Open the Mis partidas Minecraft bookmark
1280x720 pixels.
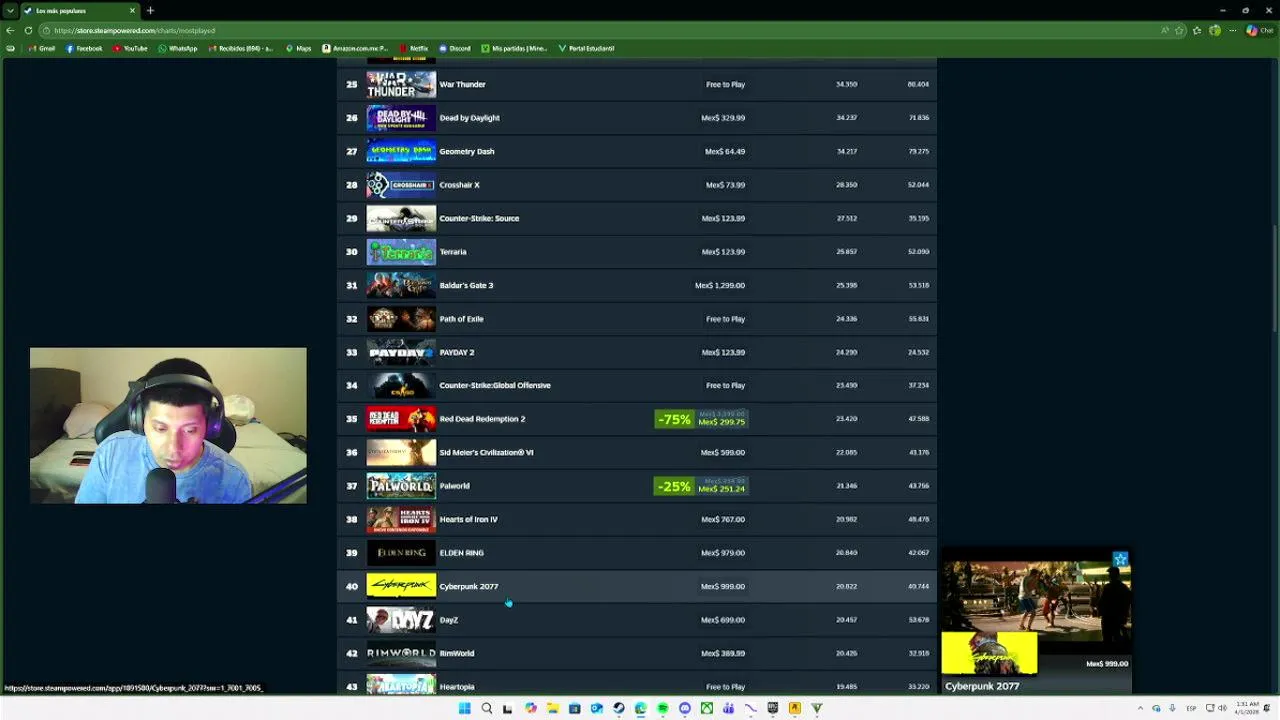pyautogui.click(x=514, y=48)
